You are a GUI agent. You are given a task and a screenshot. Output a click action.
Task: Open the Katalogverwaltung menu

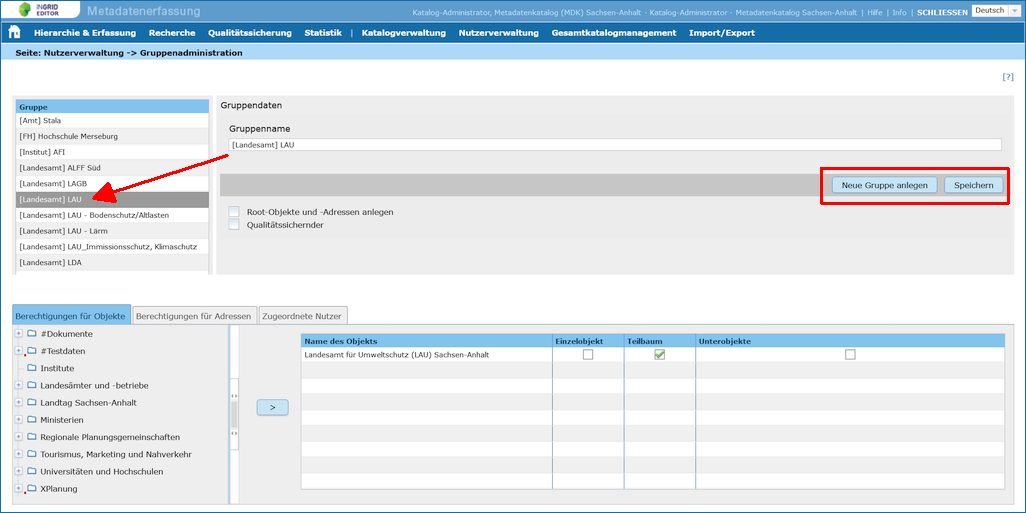point(404,33)
